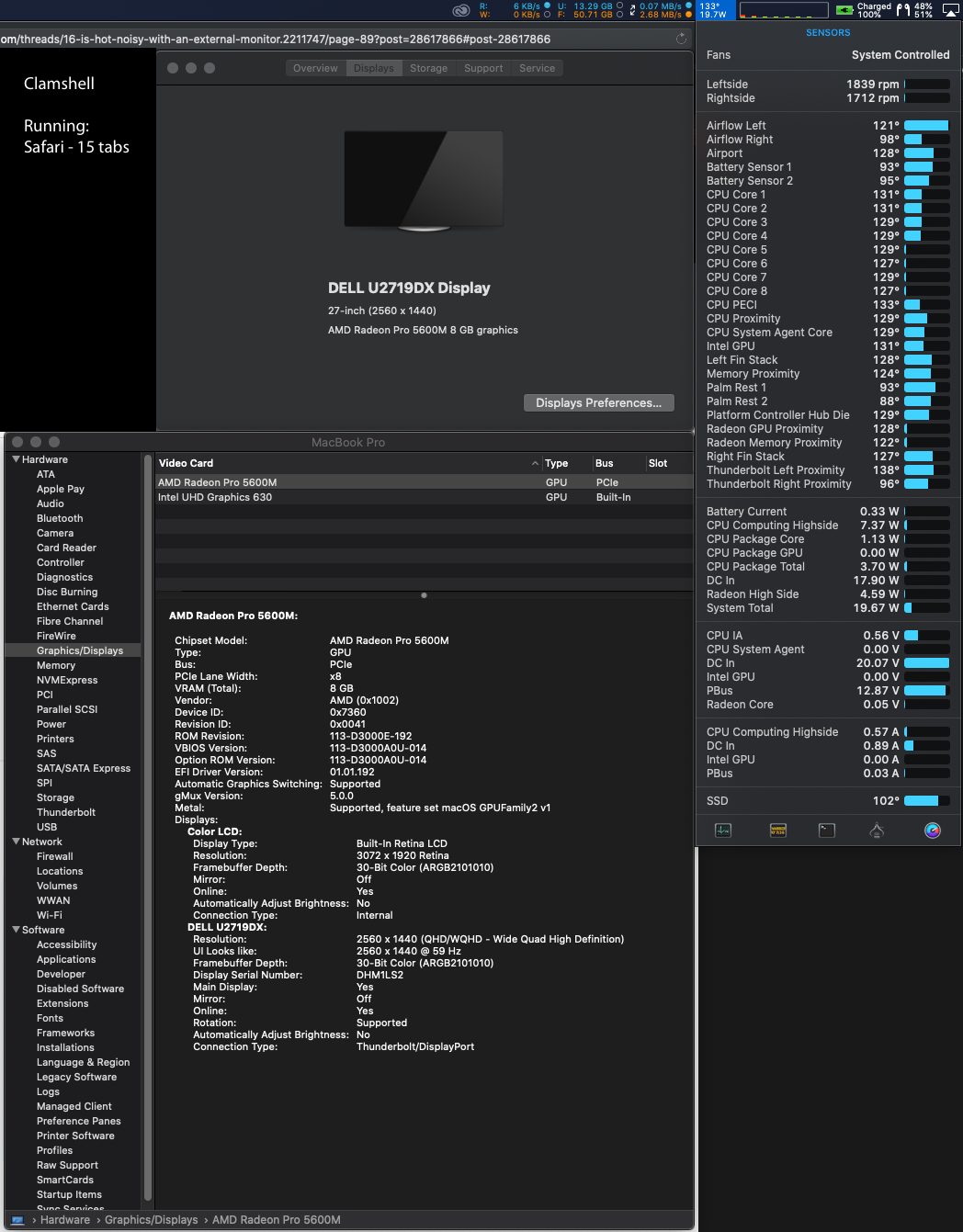Collapse the Network section in sidebar
The width and height of the screenshot is (963, 1232).
point(16,842)
